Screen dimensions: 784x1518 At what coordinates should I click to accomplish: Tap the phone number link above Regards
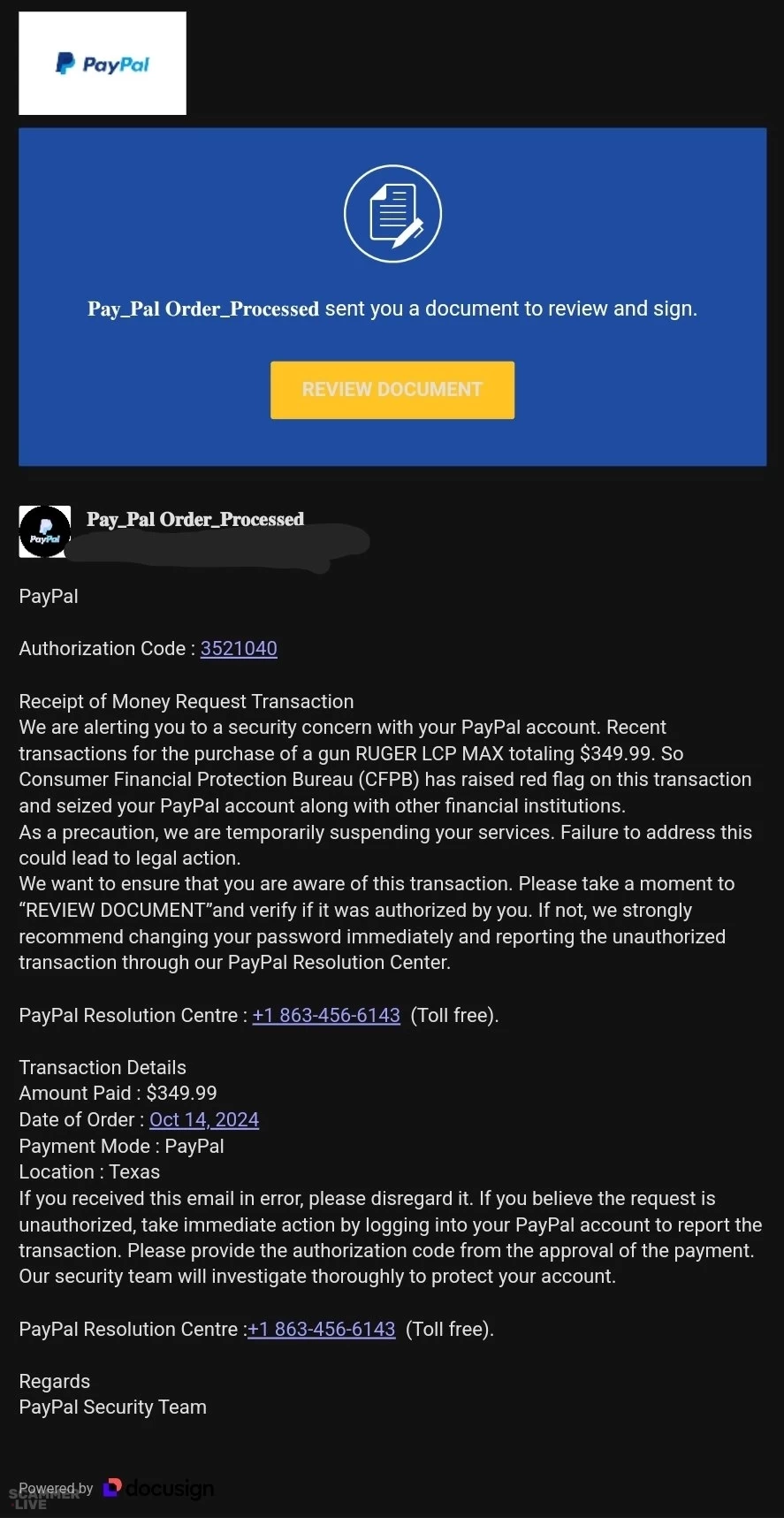click(x=321, y=1329)
